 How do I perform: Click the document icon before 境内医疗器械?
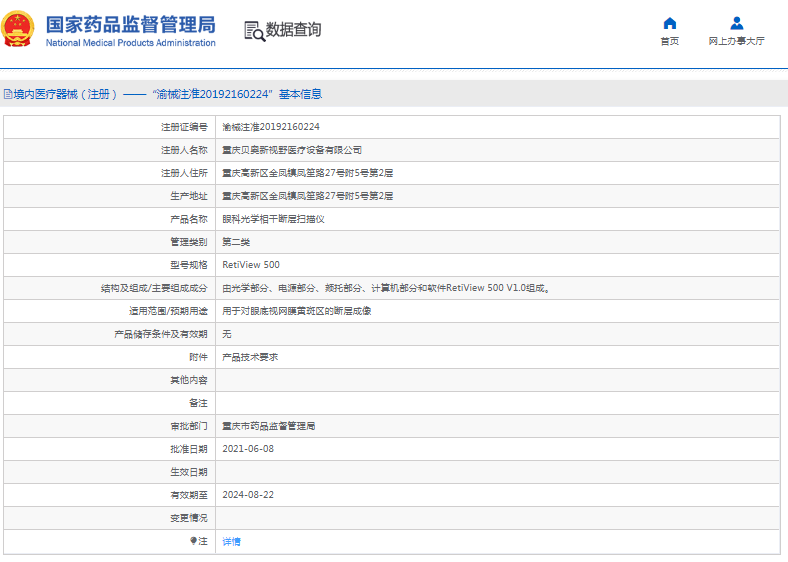[7, 94]
